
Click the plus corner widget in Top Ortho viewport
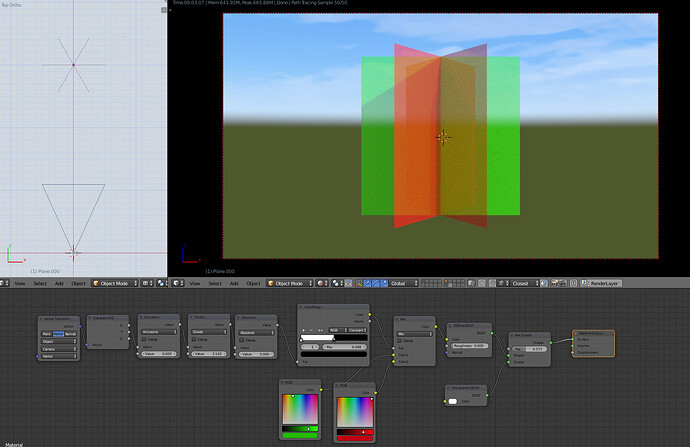(x=164, y=10)
